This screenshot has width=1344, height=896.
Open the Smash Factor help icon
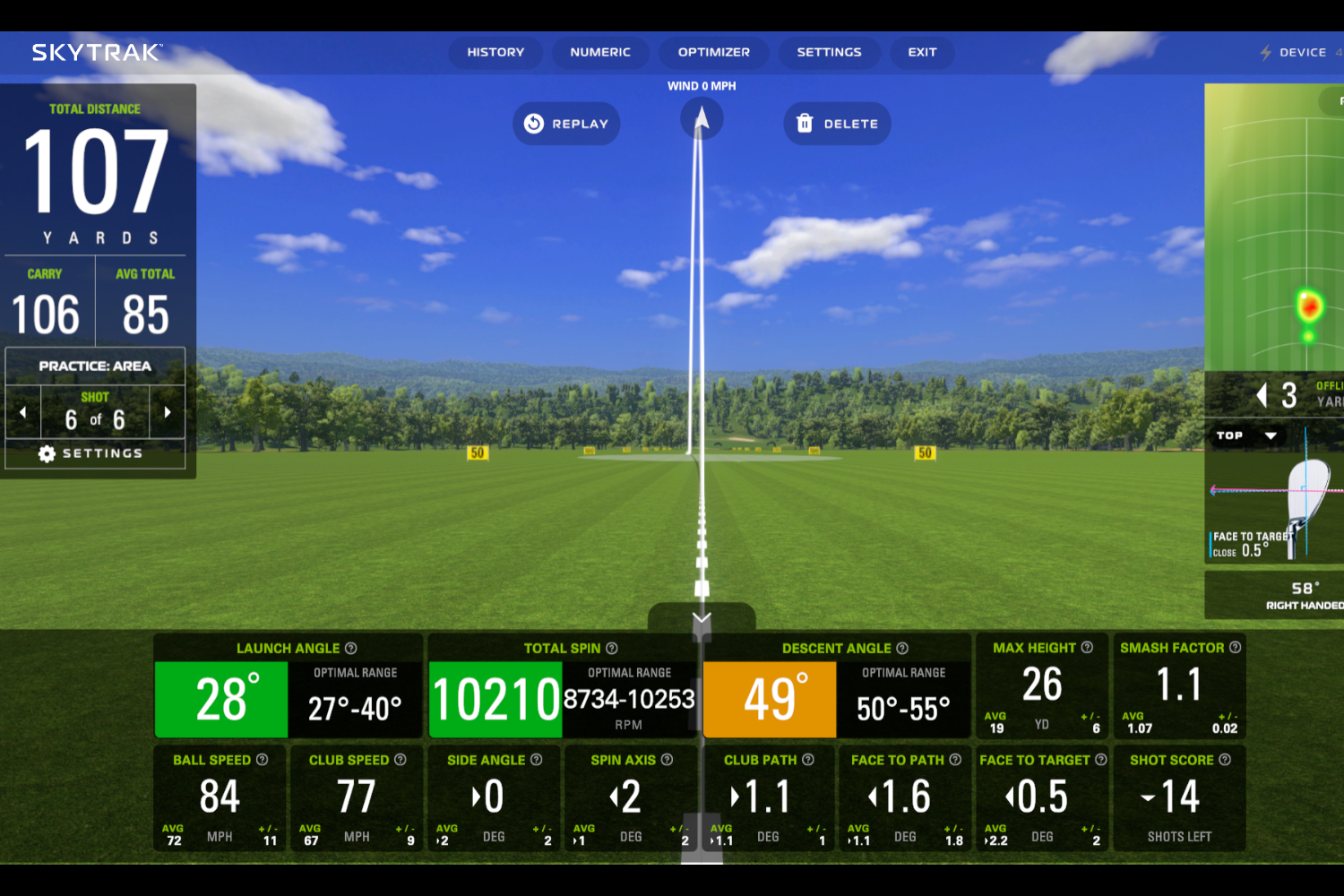coord(1234,647)
